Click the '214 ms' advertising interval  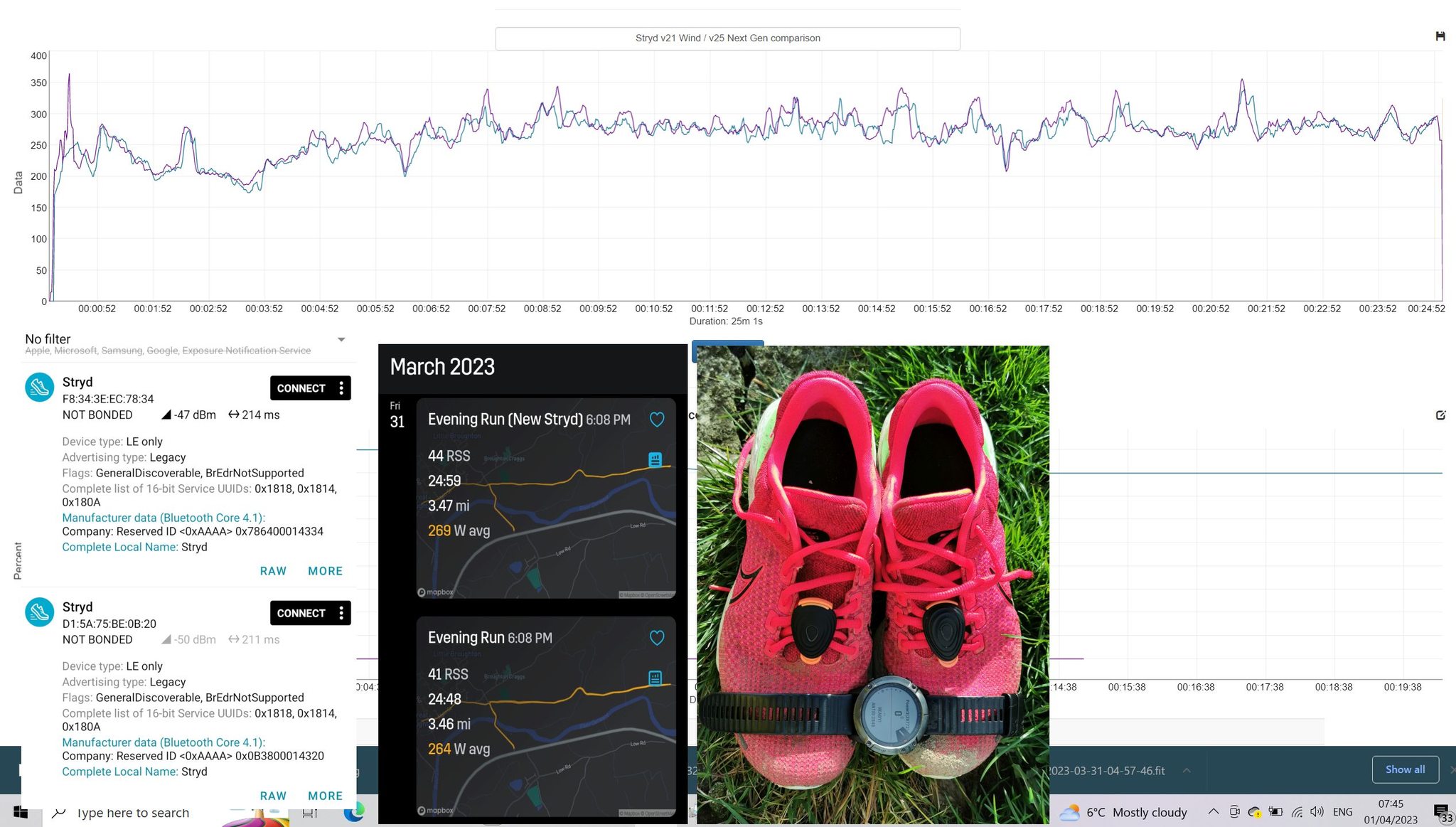click(254, 415)
